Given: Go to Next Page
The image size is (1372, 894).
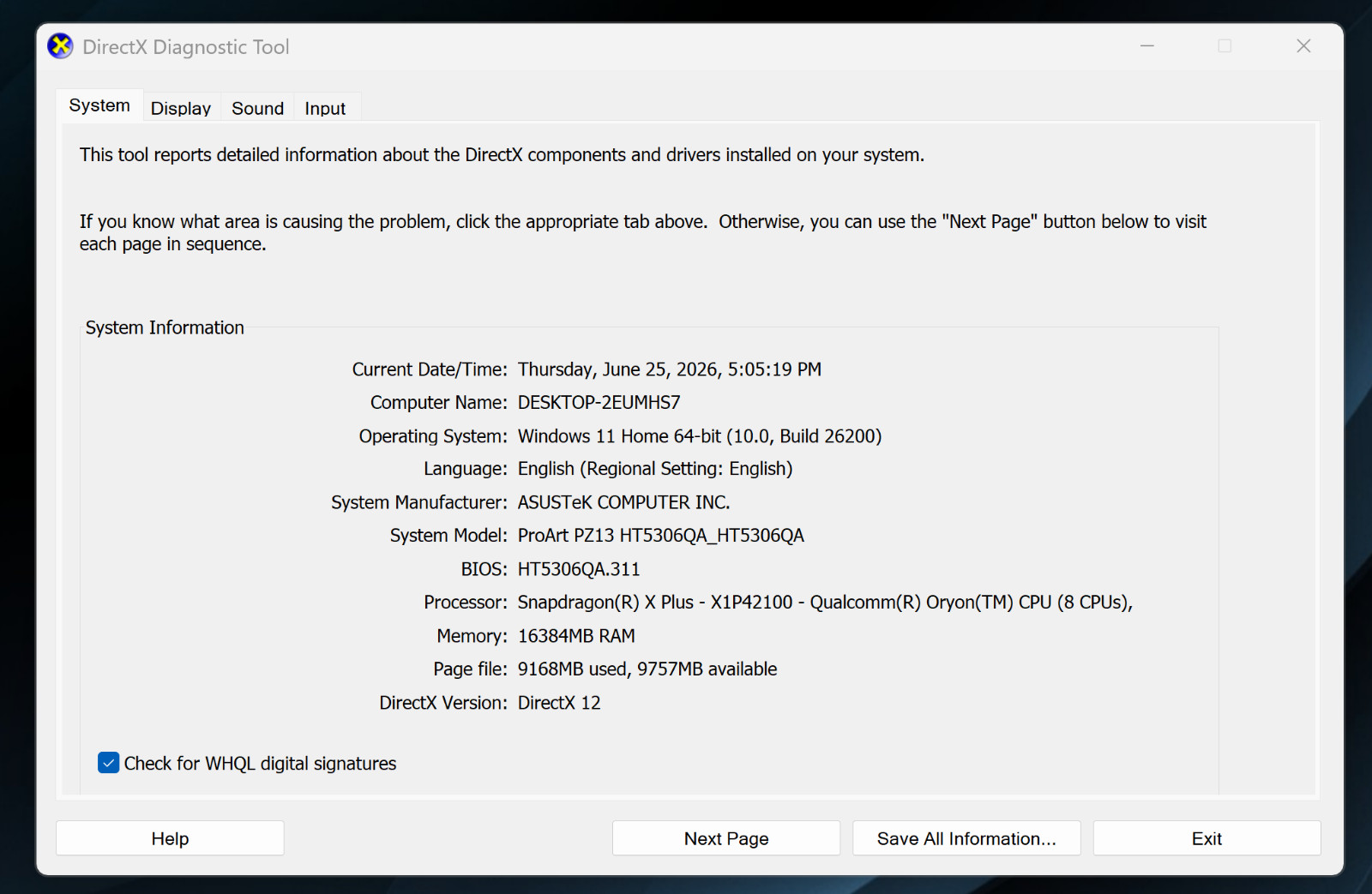Looking at the screenshot, I should point(726,838).
